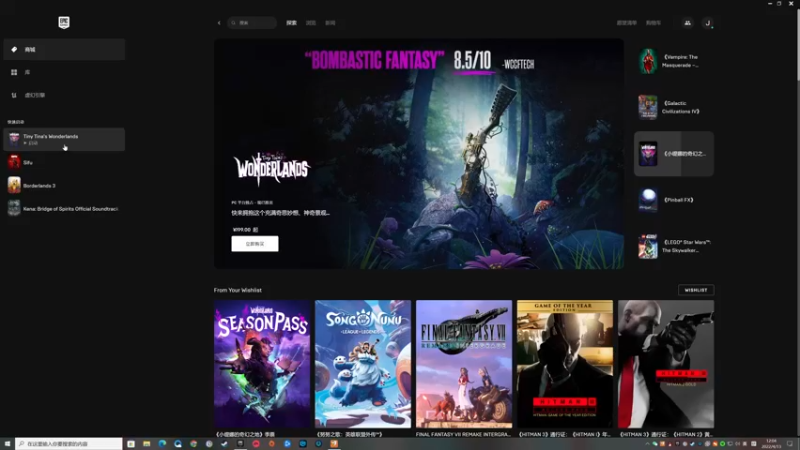Open the Wonderlands Season Pass card
Viewport: 800px width, 450px height.
tap(262, 364)
